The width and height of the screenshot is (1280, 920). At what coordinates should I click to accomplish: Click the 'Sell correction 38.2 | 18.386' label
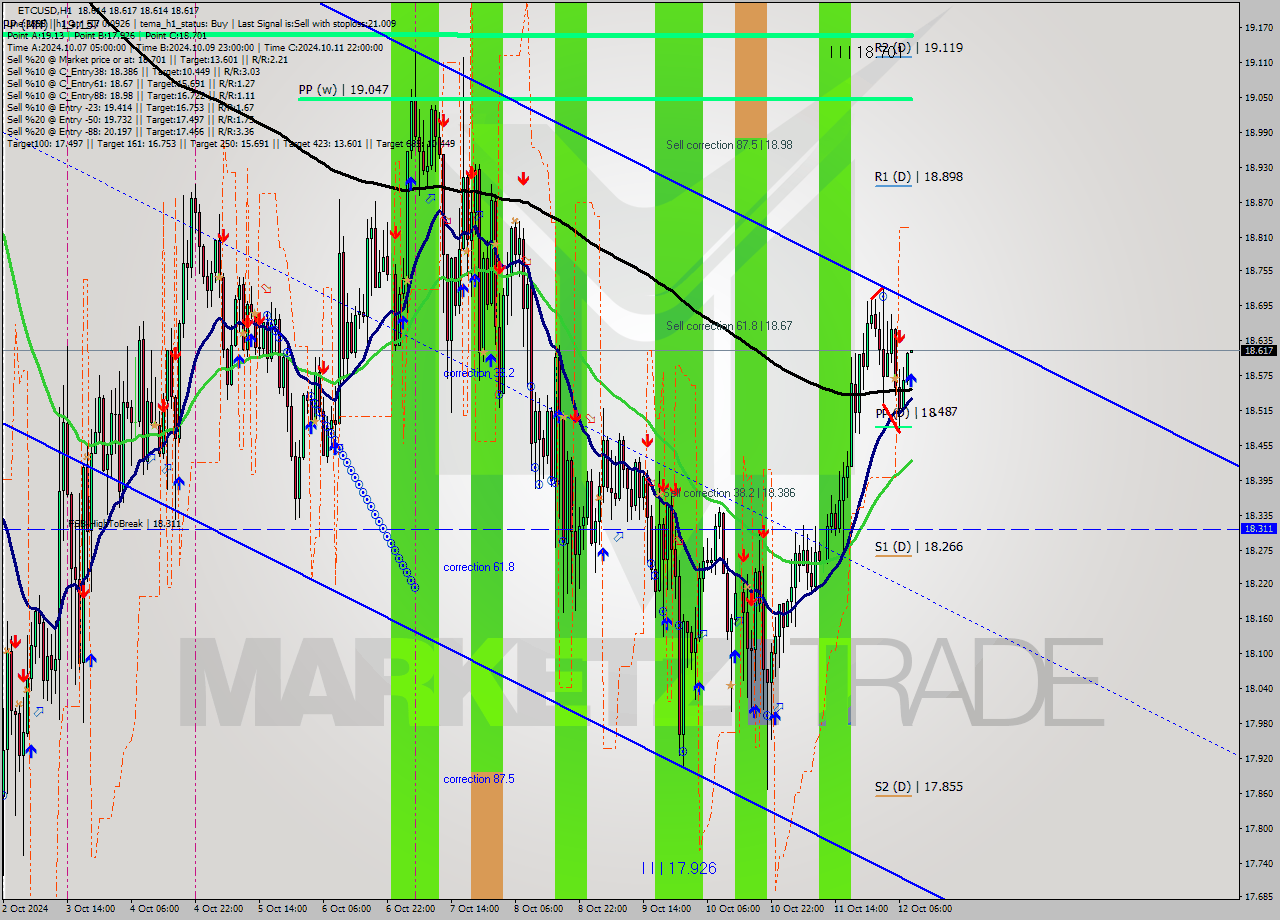730,493
